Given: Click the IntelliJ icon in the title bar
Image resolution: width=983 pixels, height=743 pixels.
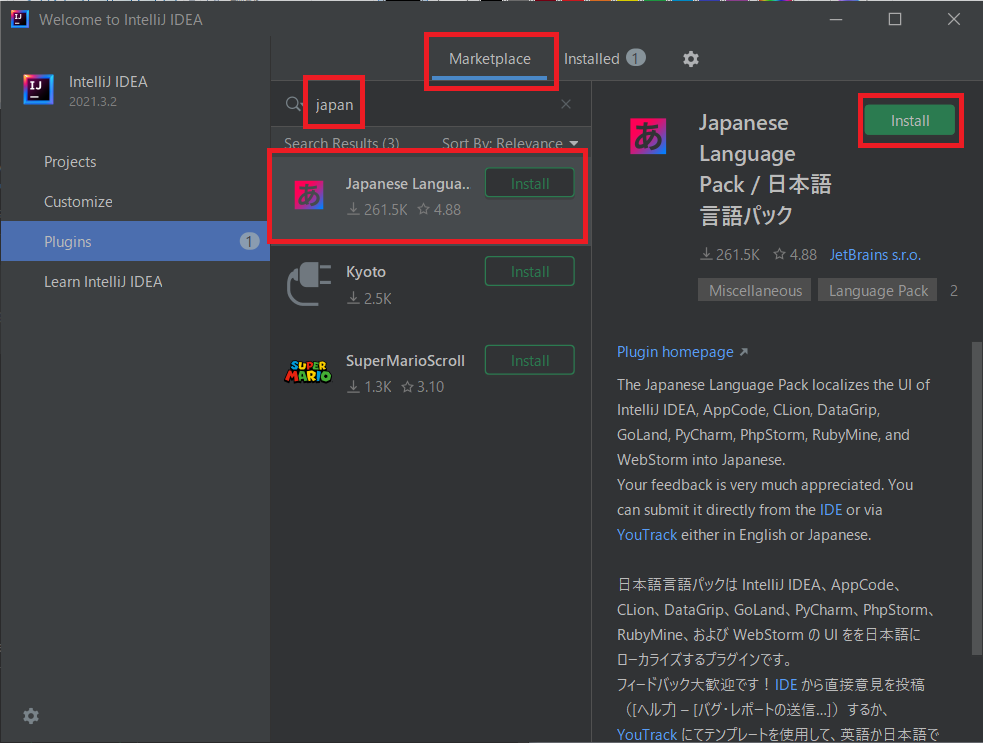Looking at the screenshot, I should (x=20, y=19).
